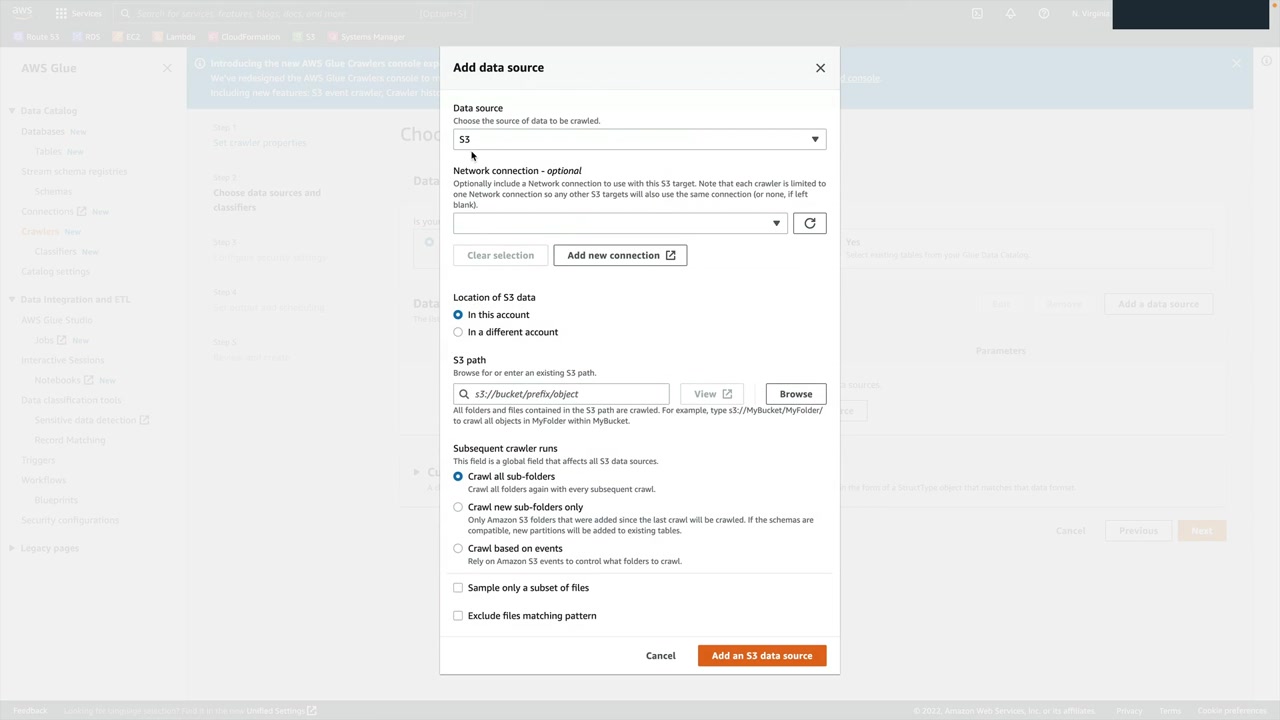The image size is (1280, 720).
Task: Enable Sample only a subset of files
Action: click(x=458, y=588)
